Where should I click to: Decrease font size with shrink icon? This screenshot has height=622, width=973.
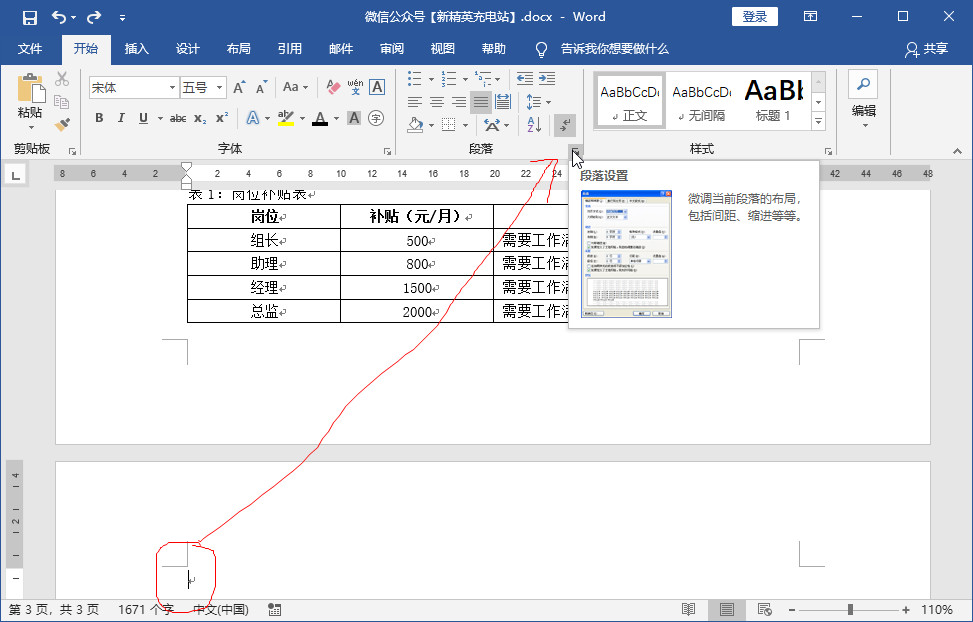click(262, 88)
